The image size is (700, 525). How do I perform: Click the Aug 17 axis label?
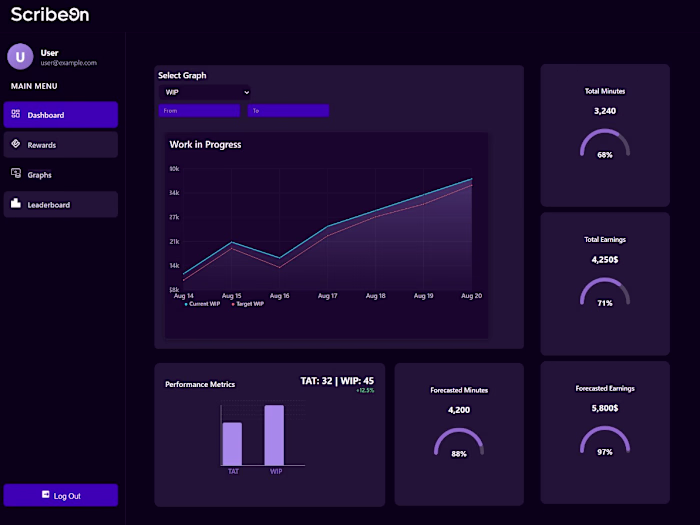328,296
